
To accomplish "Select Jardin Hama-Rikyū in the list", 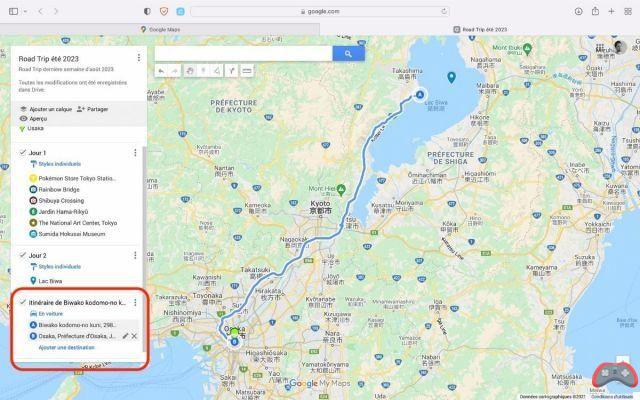I will click(59, 212).
